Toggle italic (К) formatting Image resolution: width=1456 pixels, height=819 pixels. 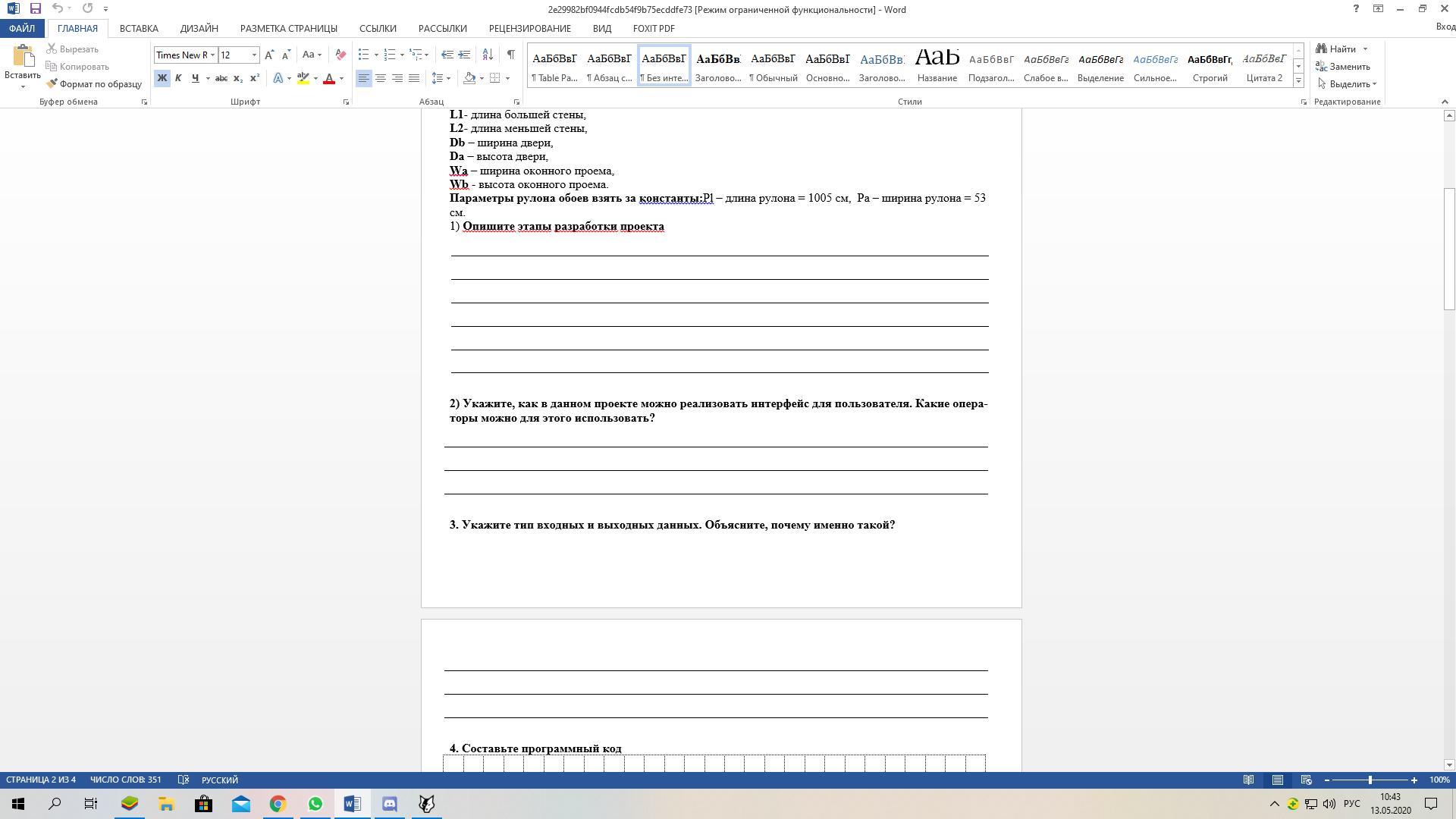coord(178,78)
